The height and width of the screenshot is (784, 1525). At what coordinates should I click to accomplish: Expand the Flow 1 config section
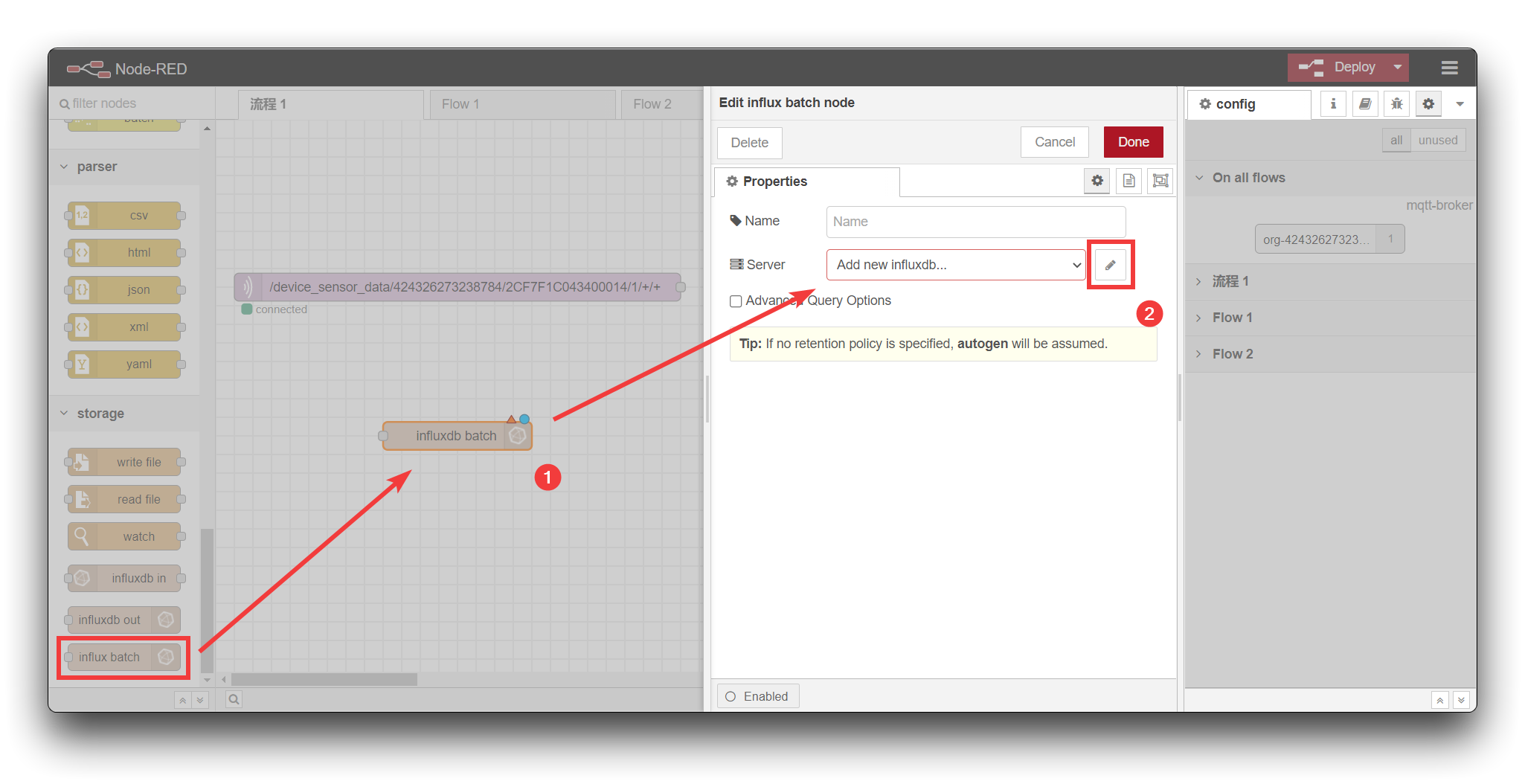[1330, 318]
